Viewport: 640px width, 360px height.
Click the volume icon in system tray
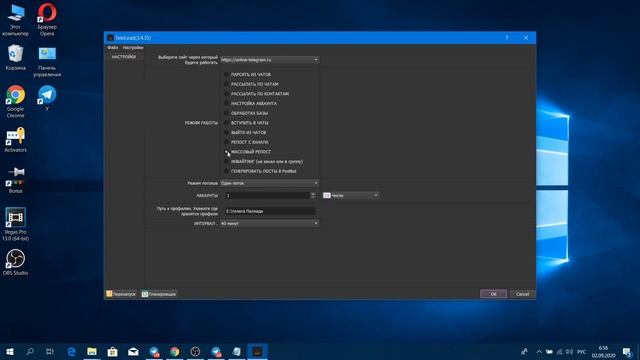tap(569, 351)
